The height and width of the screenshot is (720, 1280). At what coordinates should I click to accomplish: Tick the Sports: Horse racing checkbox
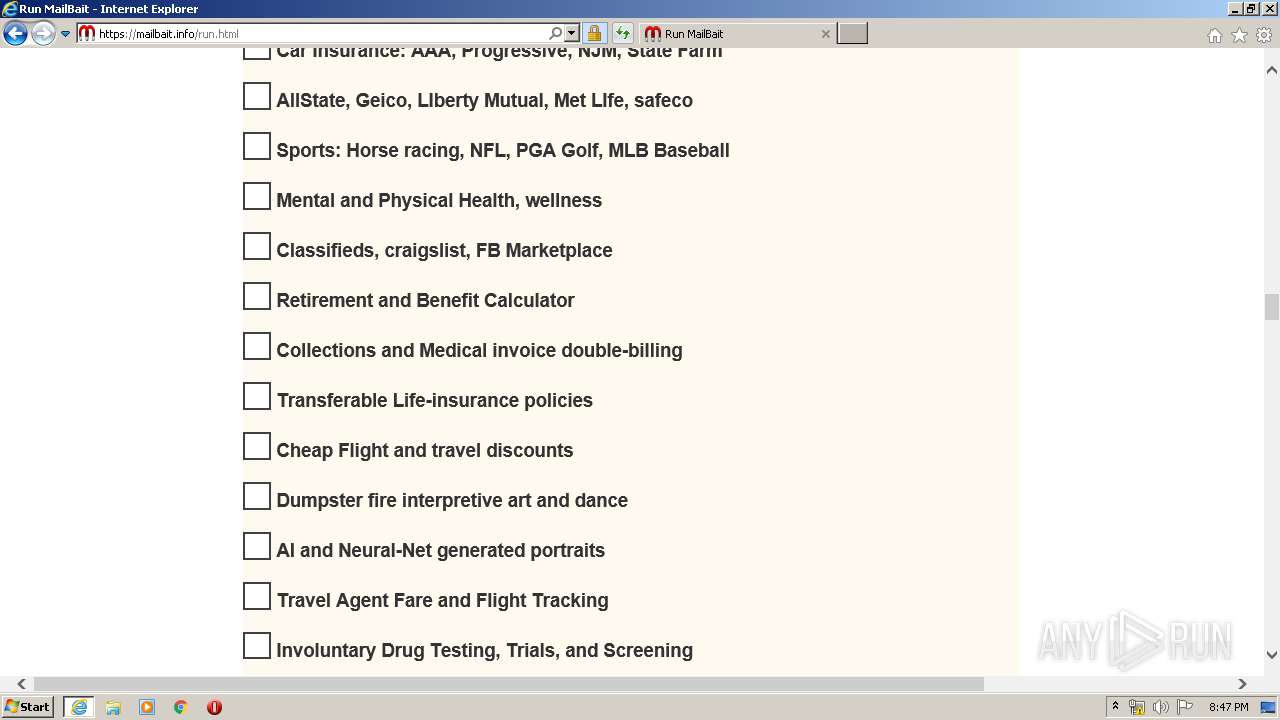point(257,146)
